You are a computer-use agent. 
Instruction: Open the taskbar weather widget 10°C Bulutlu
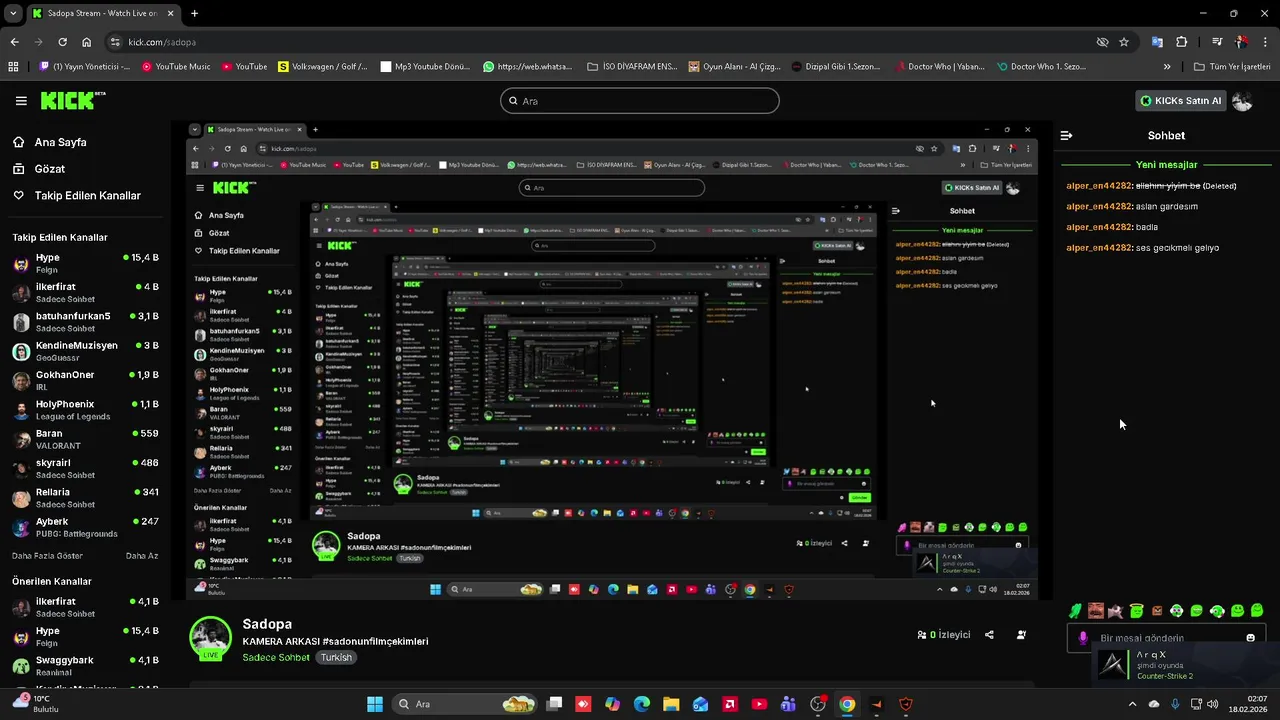pyautogui.click(x=36, y=704)
